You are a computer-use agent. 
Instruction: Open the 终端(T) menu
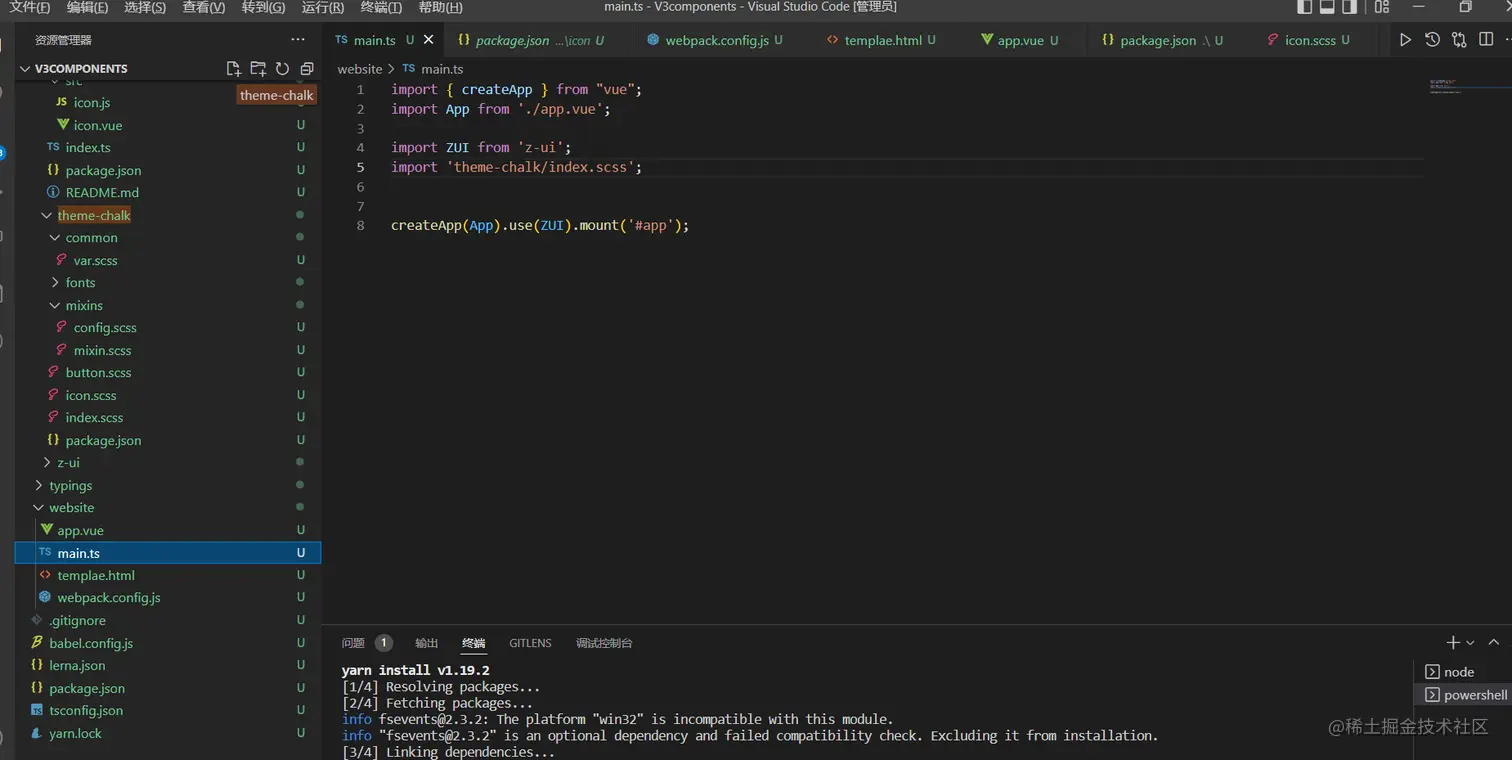click(x=381, y=7)
